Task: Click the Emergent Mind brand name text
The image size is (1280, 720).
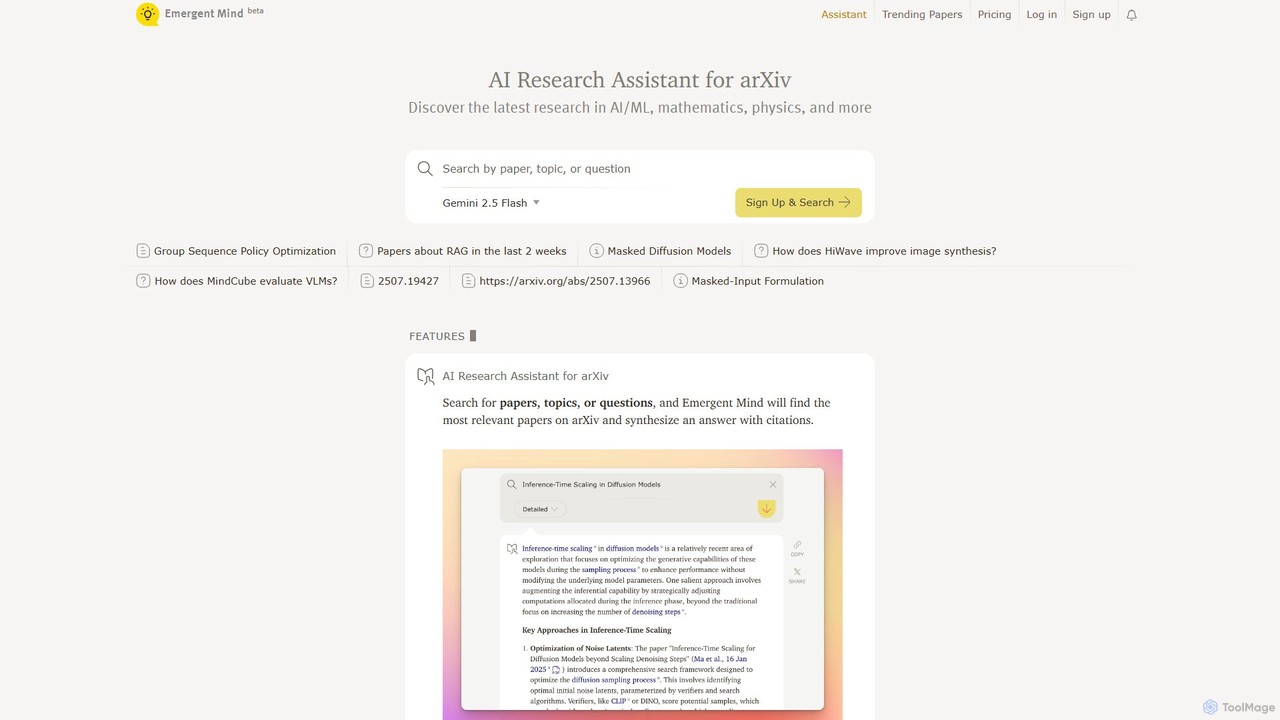Action: pos(204,14)
